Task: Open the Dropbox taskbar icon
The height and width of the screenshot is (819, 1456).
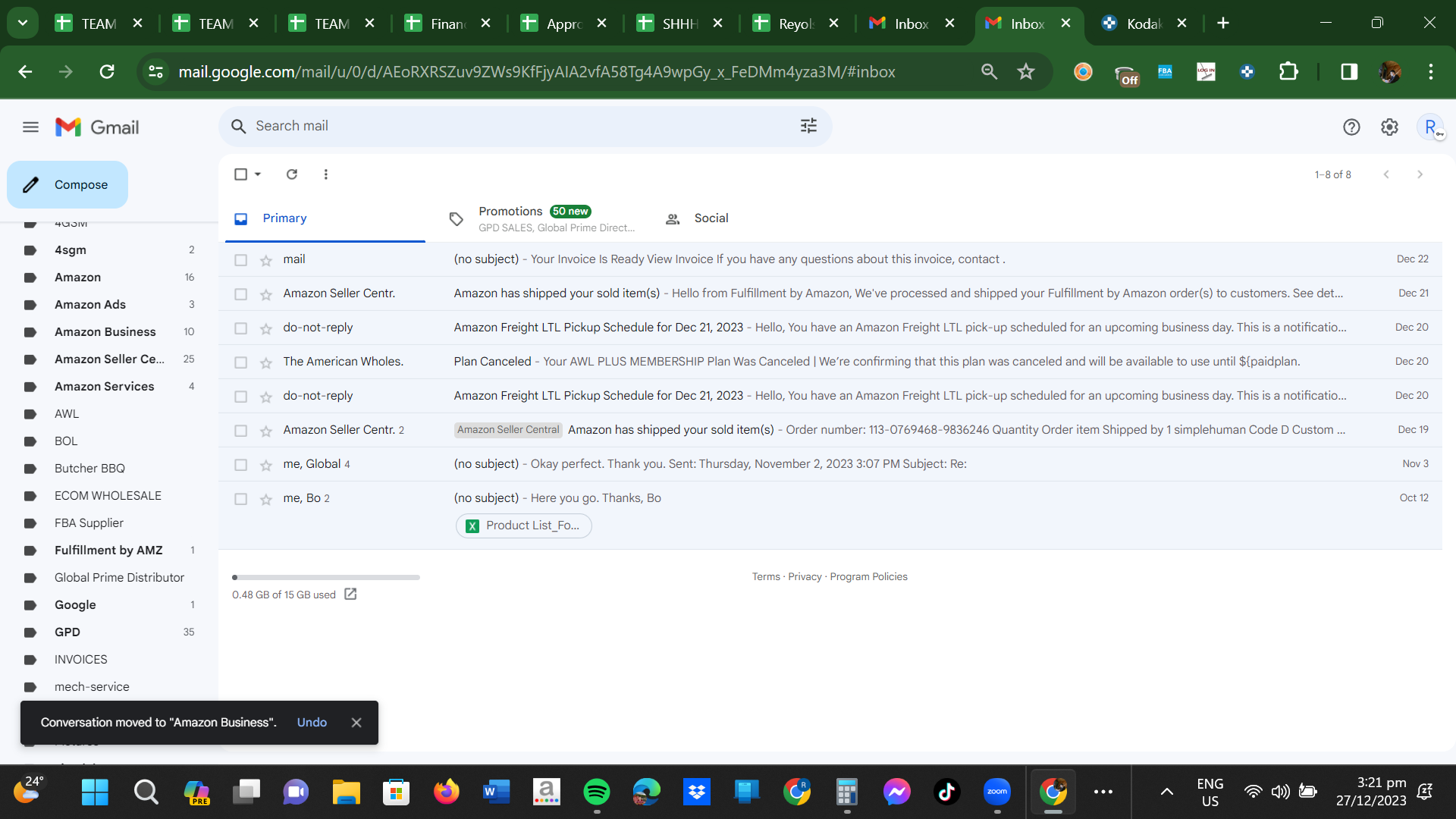Action: pos(697,792)
